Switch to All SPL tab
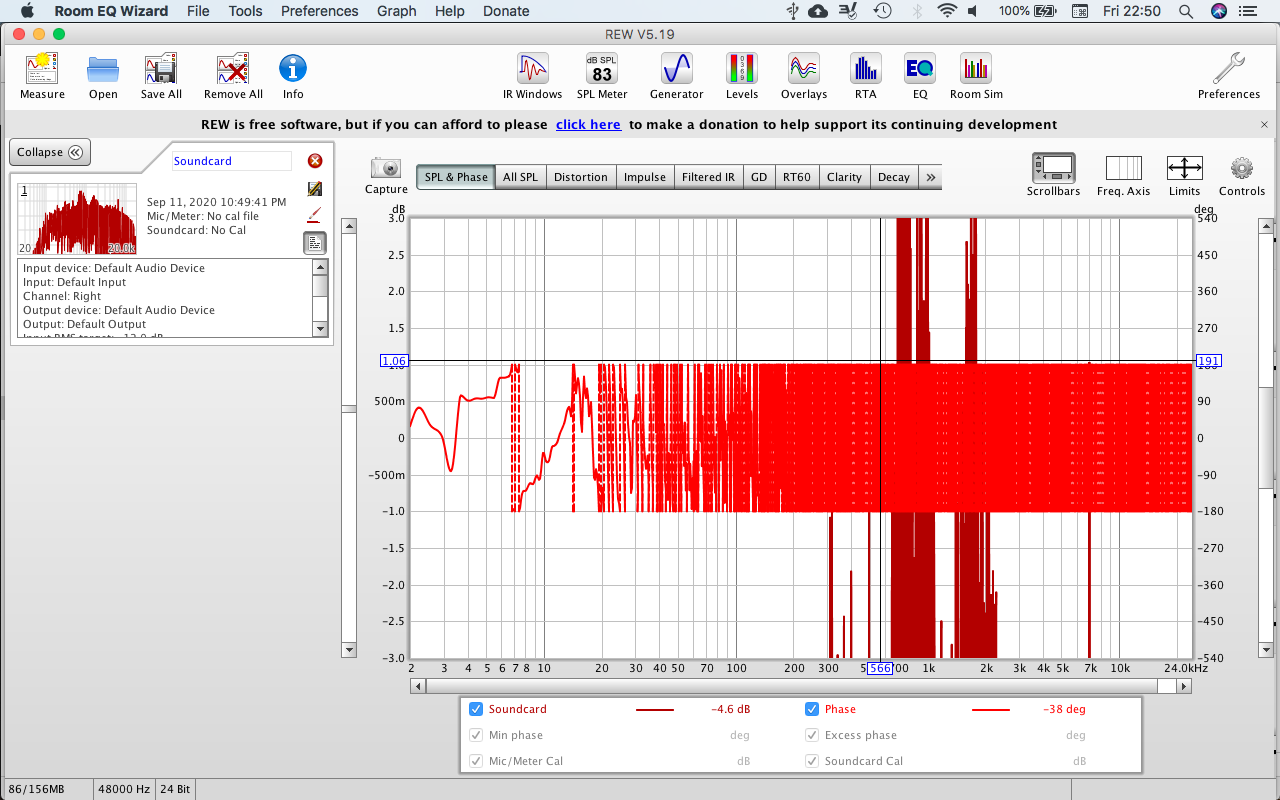 click(x=520, y=177)
